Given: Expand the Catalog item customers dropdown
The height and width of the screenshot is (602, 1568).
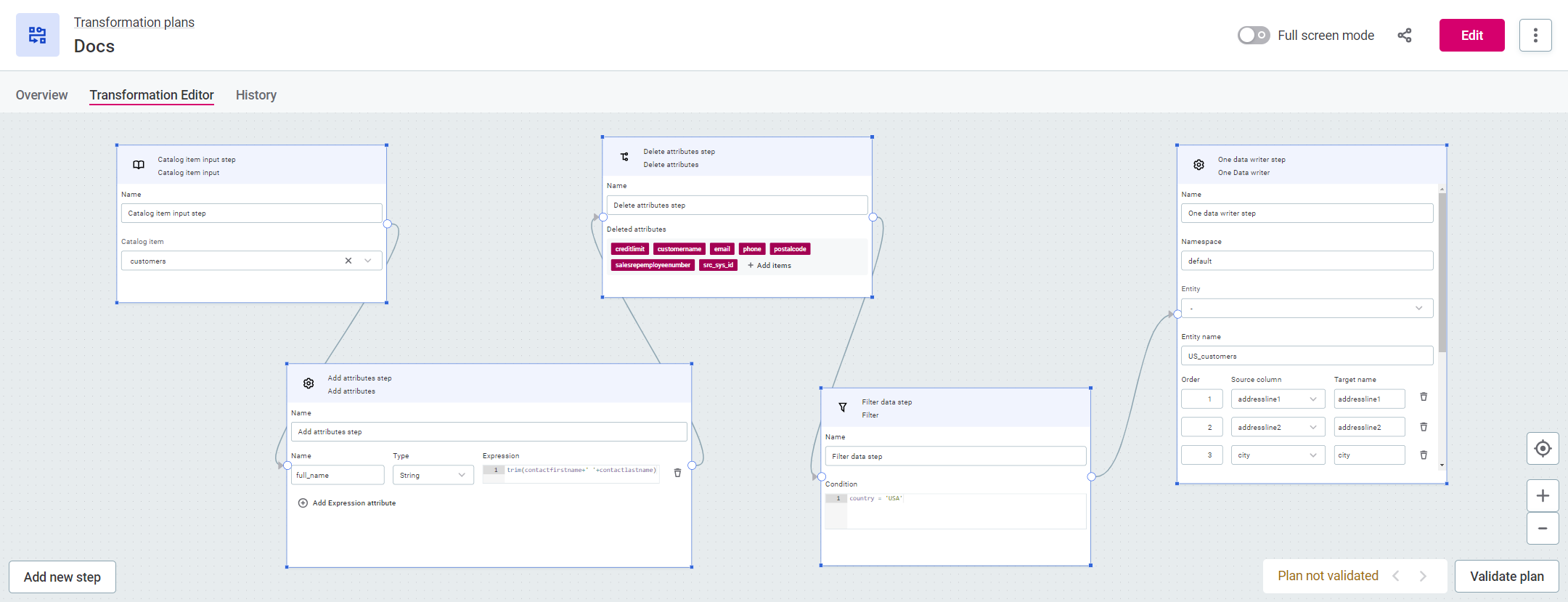Looking at the screenshot, I should pos(368,261).
